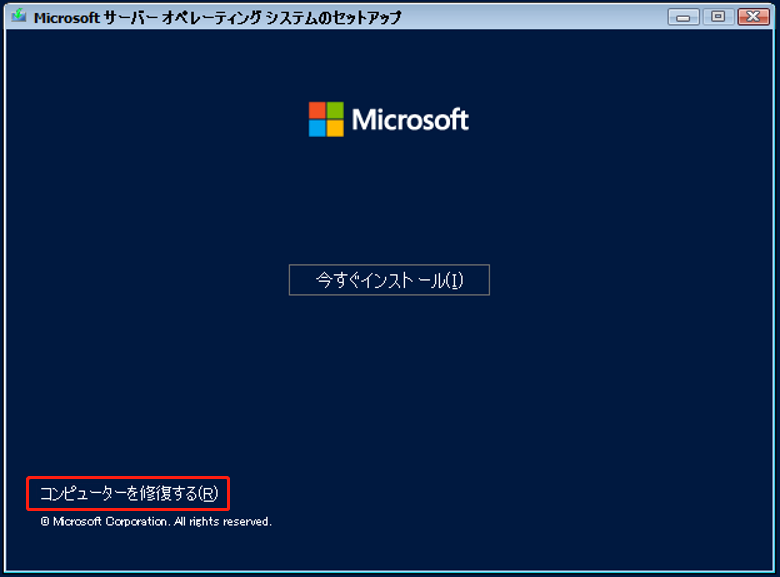Close the setup window
This screenshot has height=577, width=780.
pyautogui.click(x=754, y=17)
